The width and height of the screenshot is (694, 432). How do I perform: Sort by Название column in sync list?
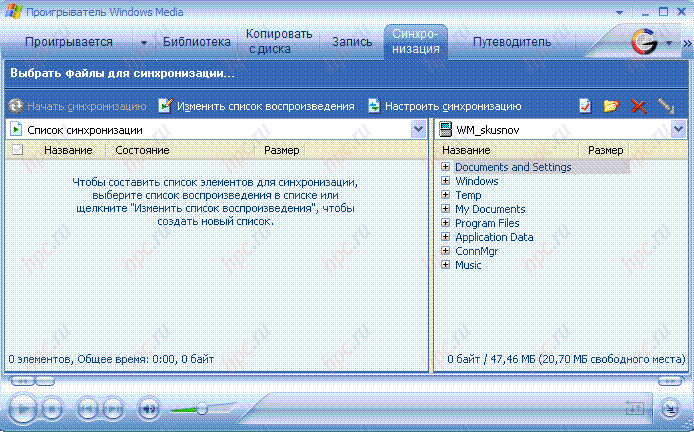tap(68, 150)
